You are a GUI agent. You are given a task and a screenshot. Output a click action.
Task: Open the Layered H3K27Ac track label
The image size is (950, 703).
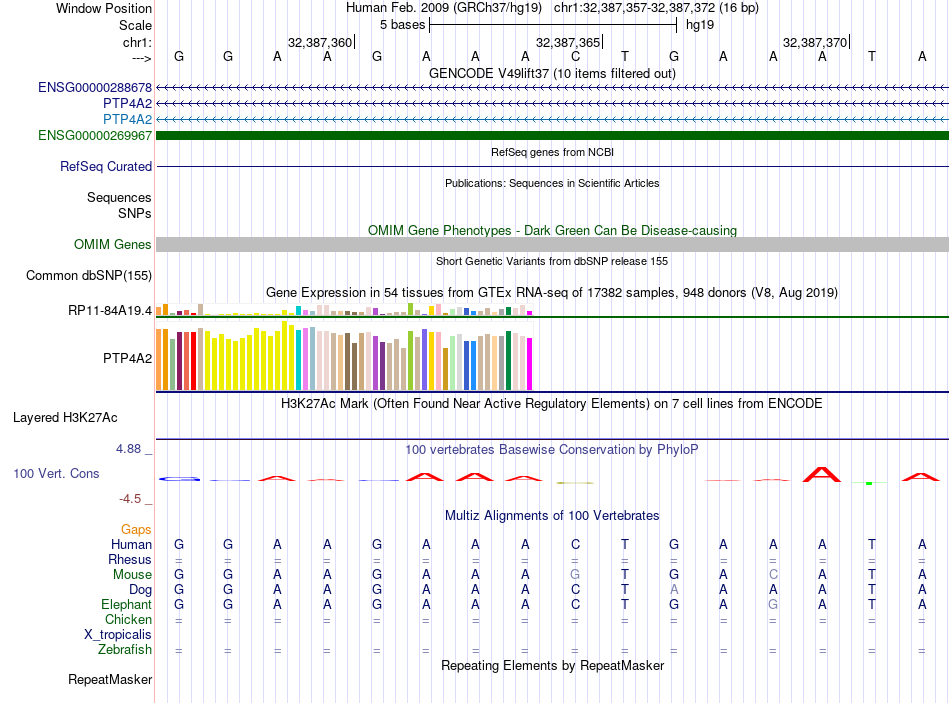pyautogui.click(x=65, y=418)
